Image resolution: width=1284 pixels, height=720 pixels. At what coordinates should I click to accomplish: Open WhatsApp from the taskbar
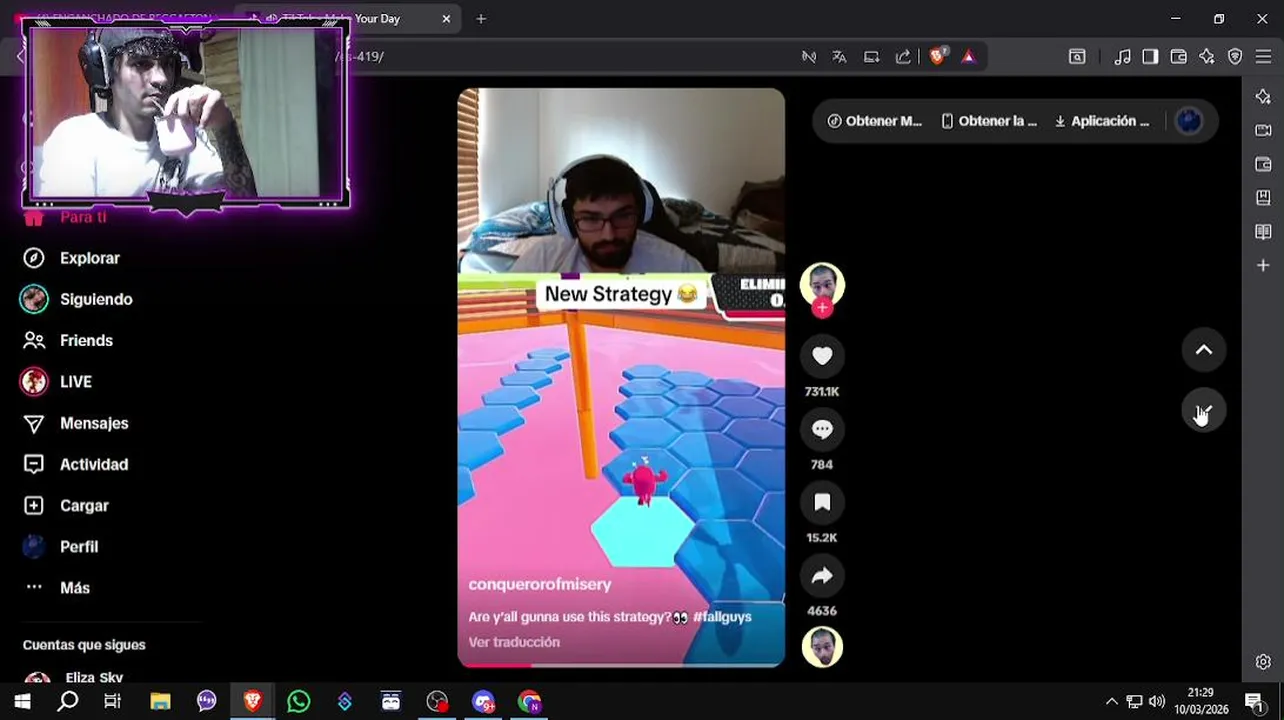[298, 701]
